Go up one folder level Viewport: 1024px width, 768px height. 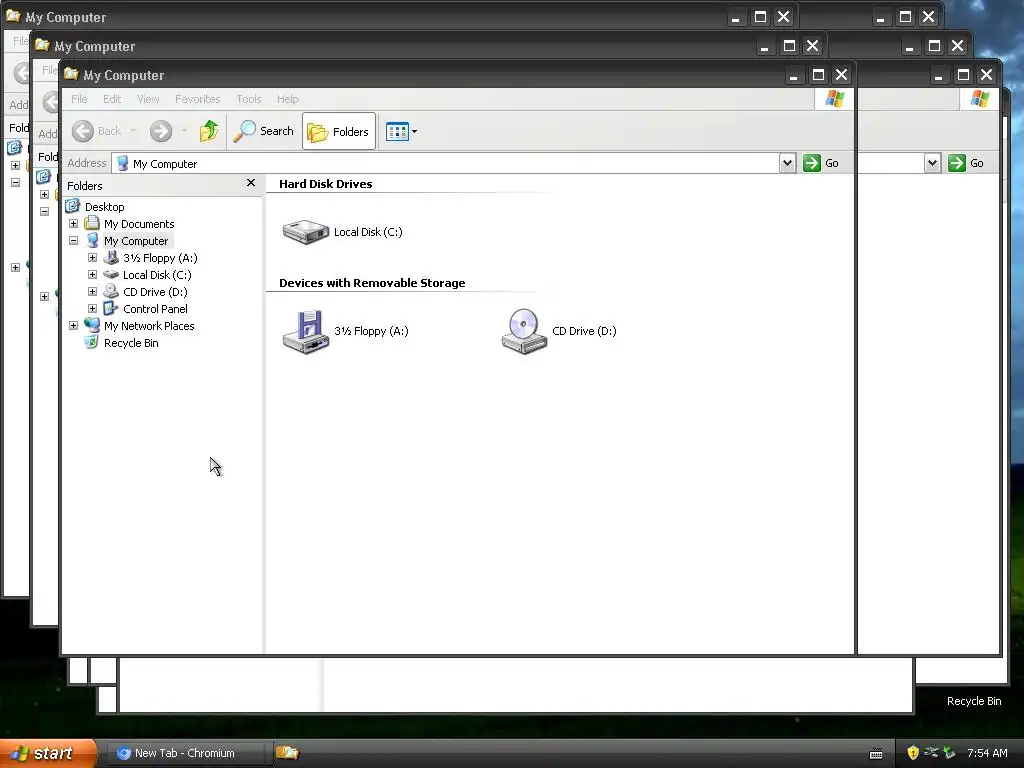[209, 131]
